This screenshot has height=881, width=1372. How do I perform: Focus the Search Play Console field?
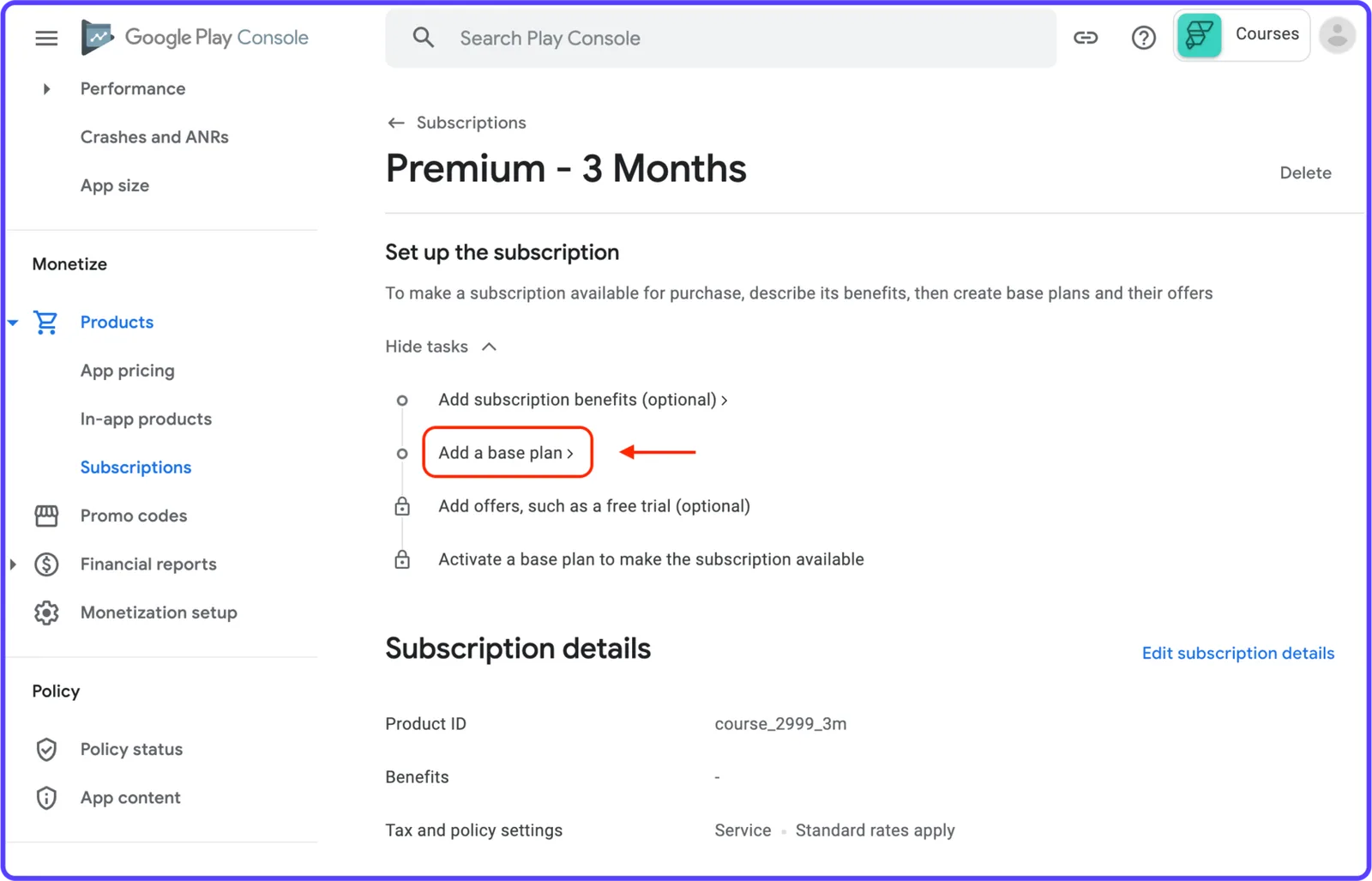coord(720,38)
